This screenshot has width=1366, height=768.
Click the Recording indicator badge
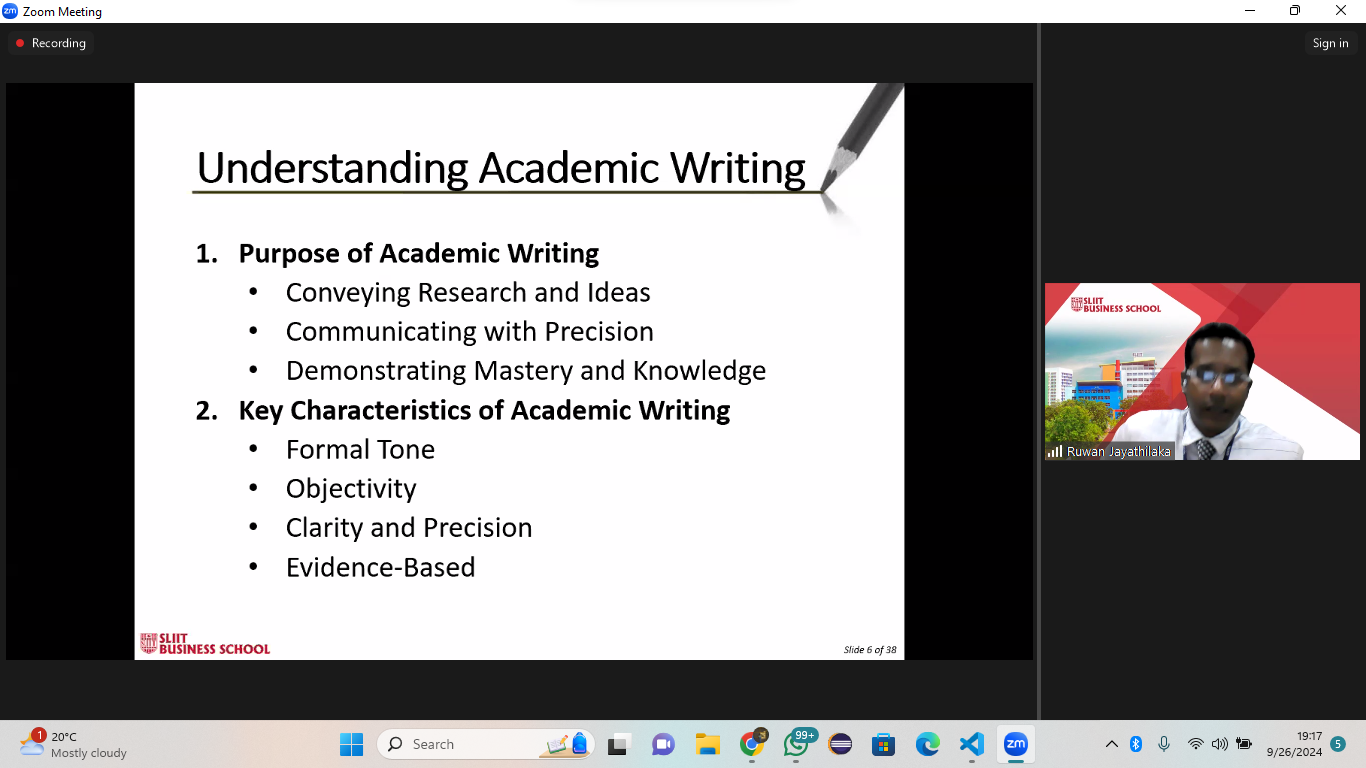pos(50,43)
